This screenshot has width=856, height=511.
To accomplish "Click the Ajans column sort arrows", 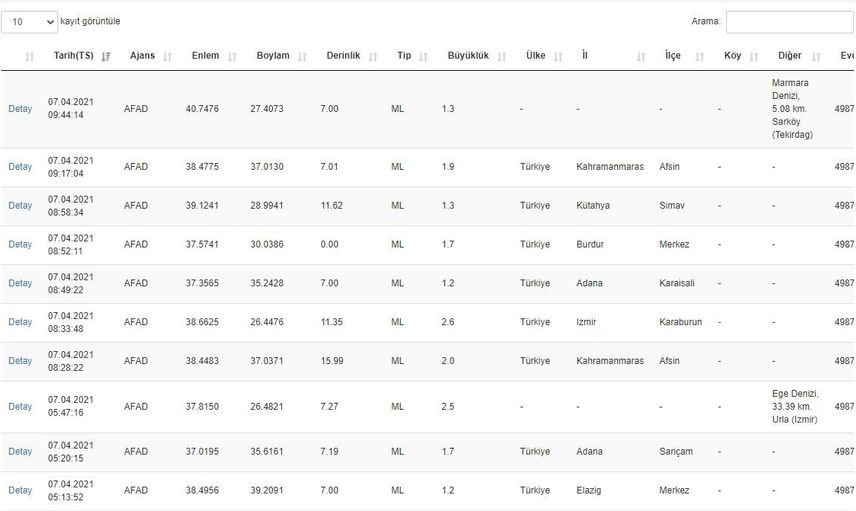I will [168, 56].
